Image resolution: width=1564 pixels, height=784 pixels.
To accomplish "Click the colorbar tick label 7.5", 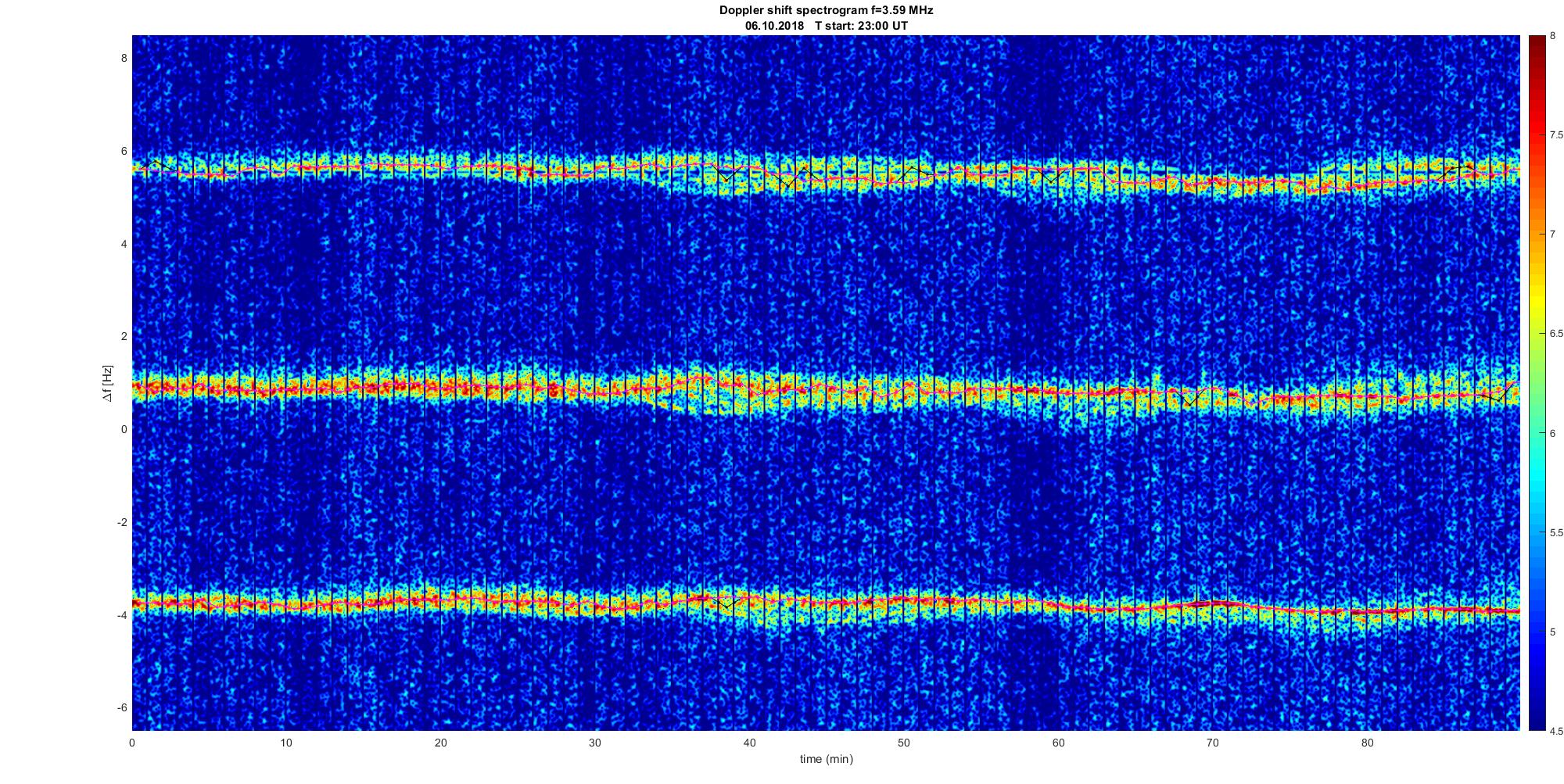I will point(1556,134).
